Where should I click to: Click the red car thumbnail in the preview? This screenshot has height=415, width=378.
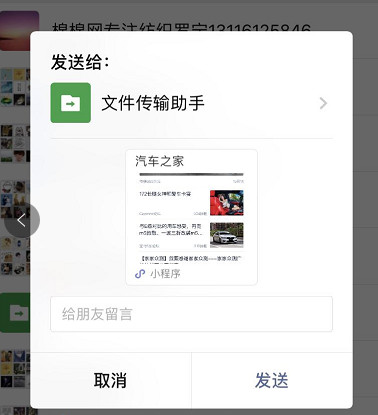pos(227,203)
